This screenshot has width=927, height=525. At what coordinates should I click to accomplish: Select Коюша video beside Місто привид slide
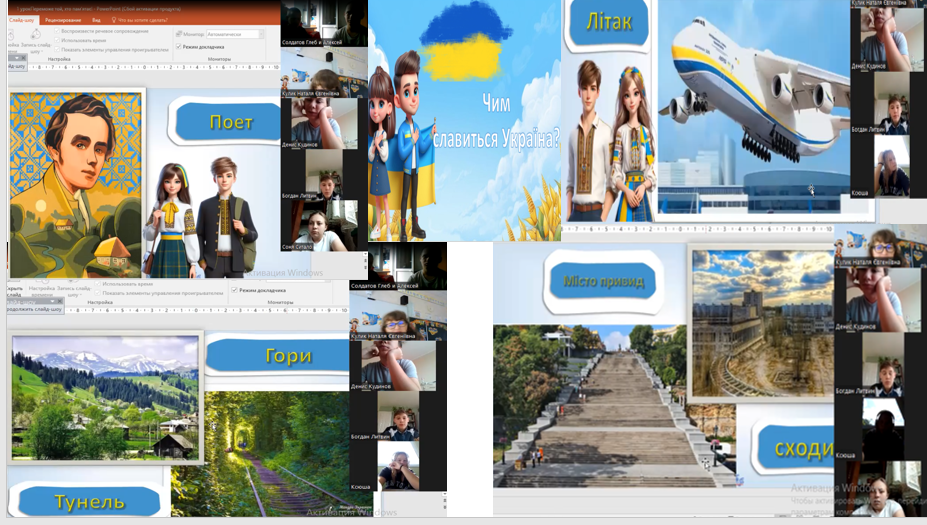(883, 429)
